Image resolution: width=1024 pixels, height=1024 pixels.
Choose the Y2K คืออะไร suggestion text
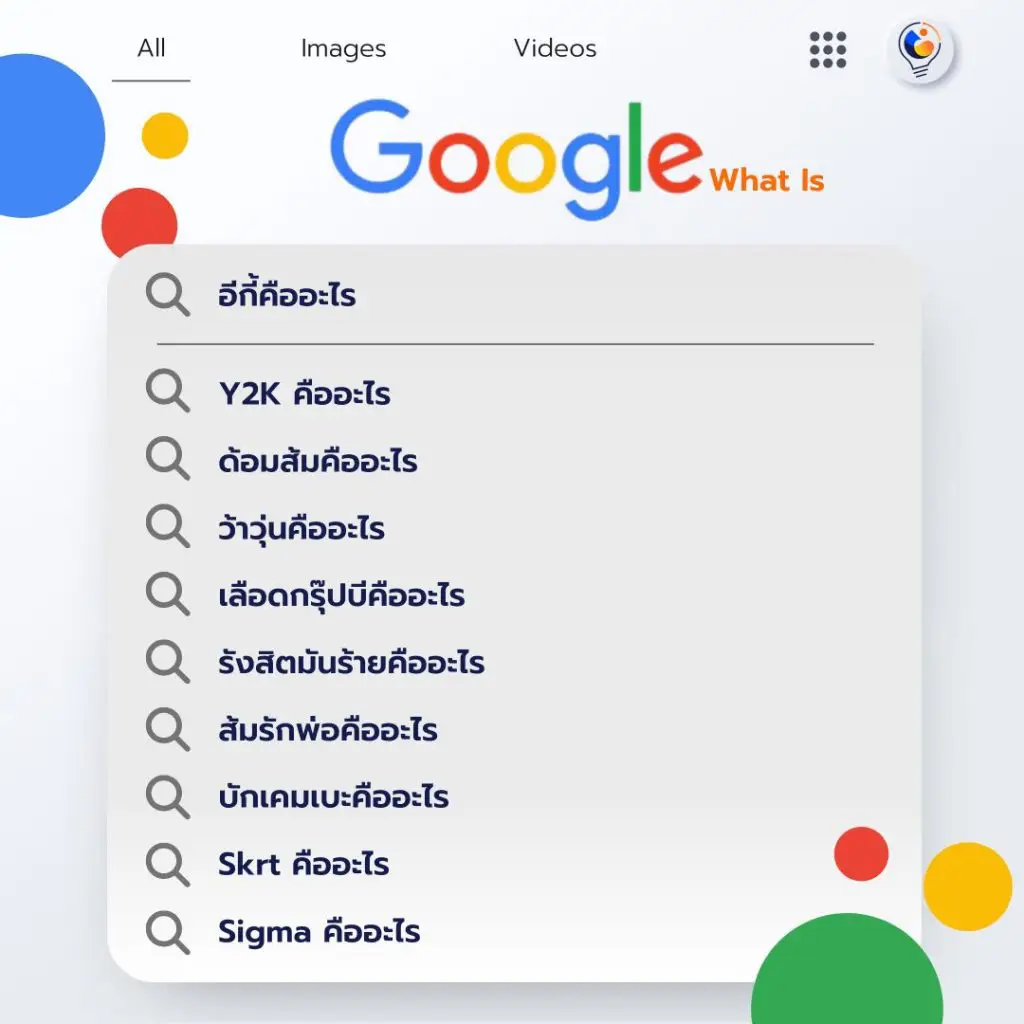click(x=304, y=393)
